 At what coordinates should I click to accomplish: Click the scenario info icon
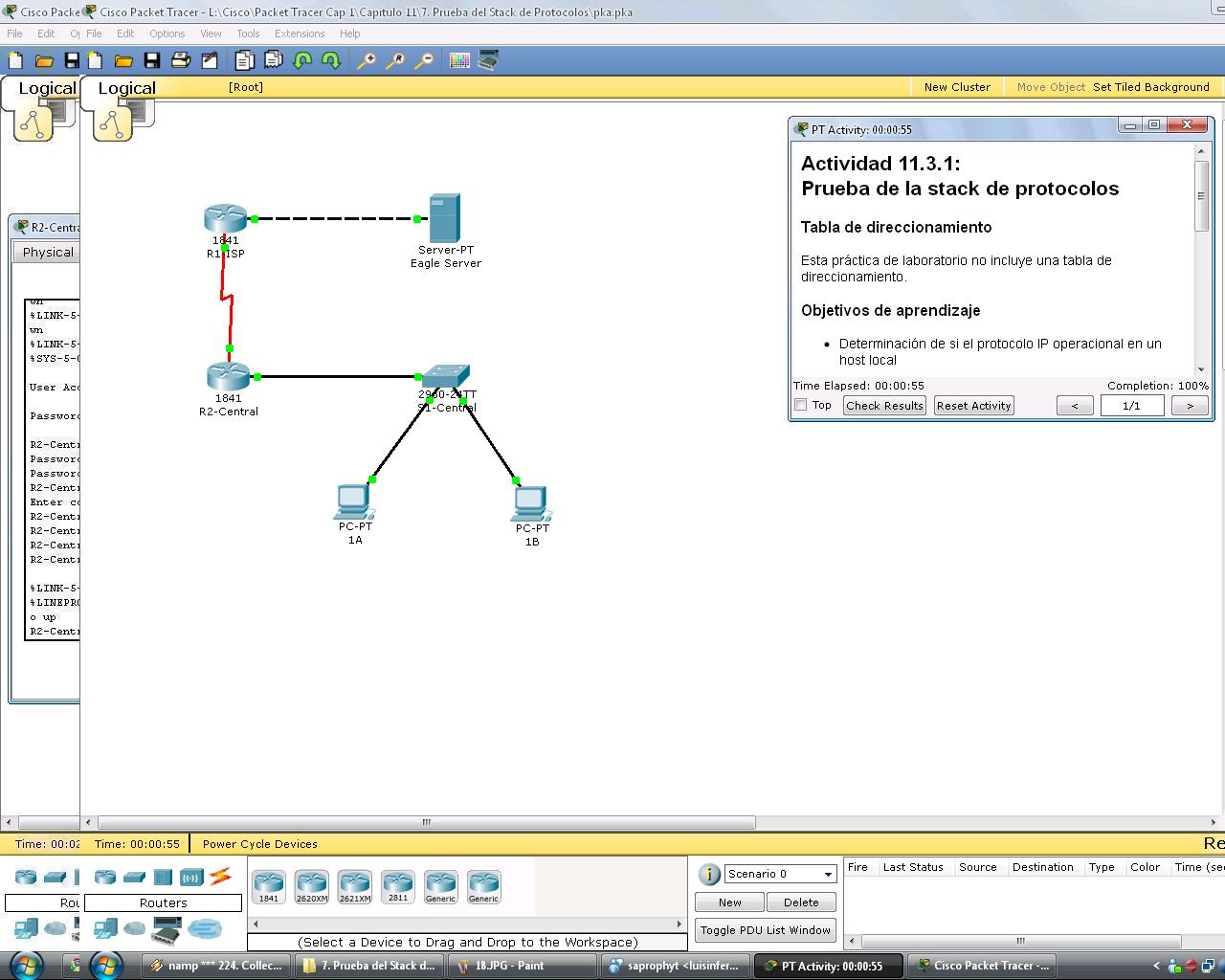(709, 874)
